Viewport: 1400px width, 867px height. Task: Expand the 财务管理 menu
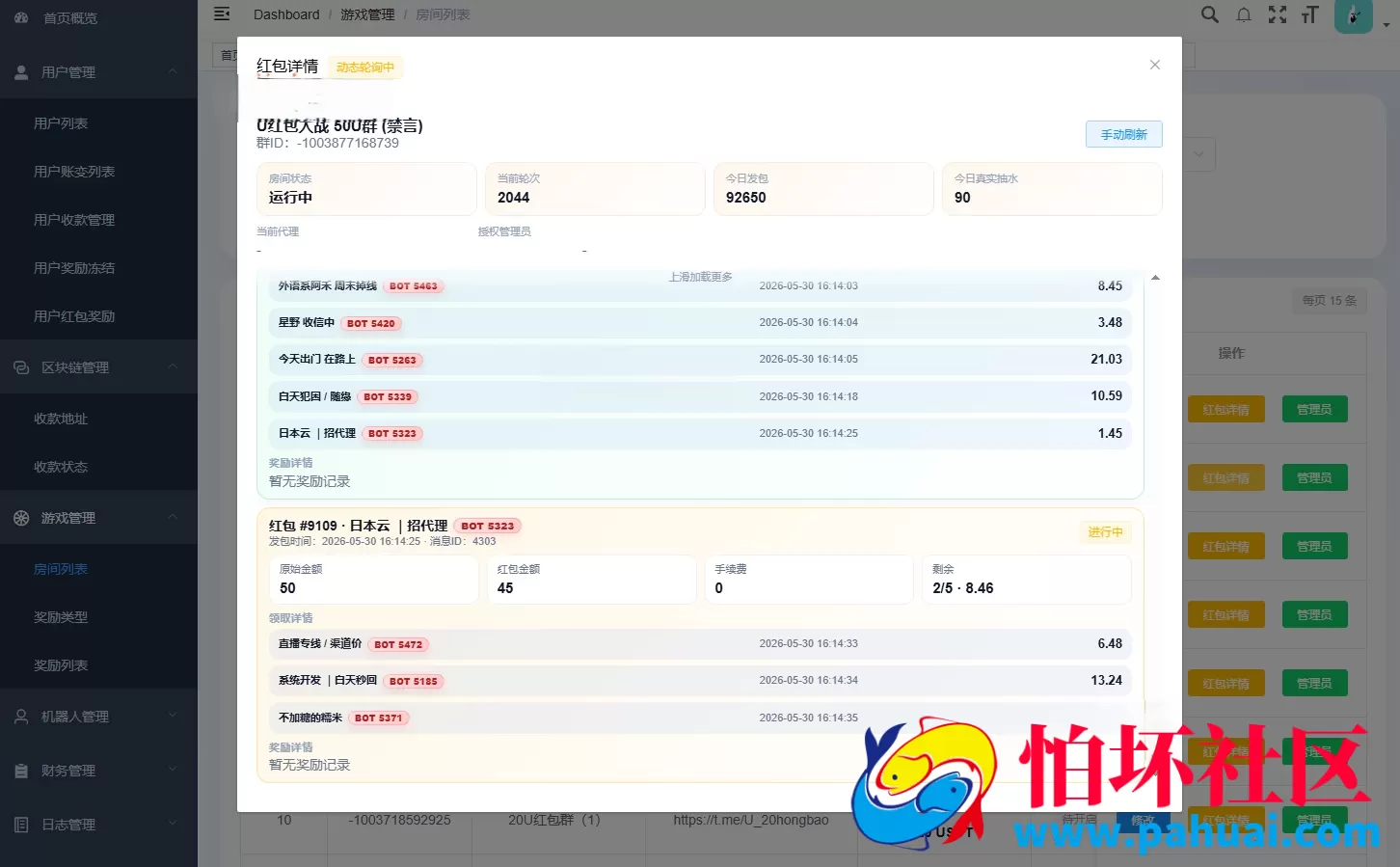(x=98, y=771)
